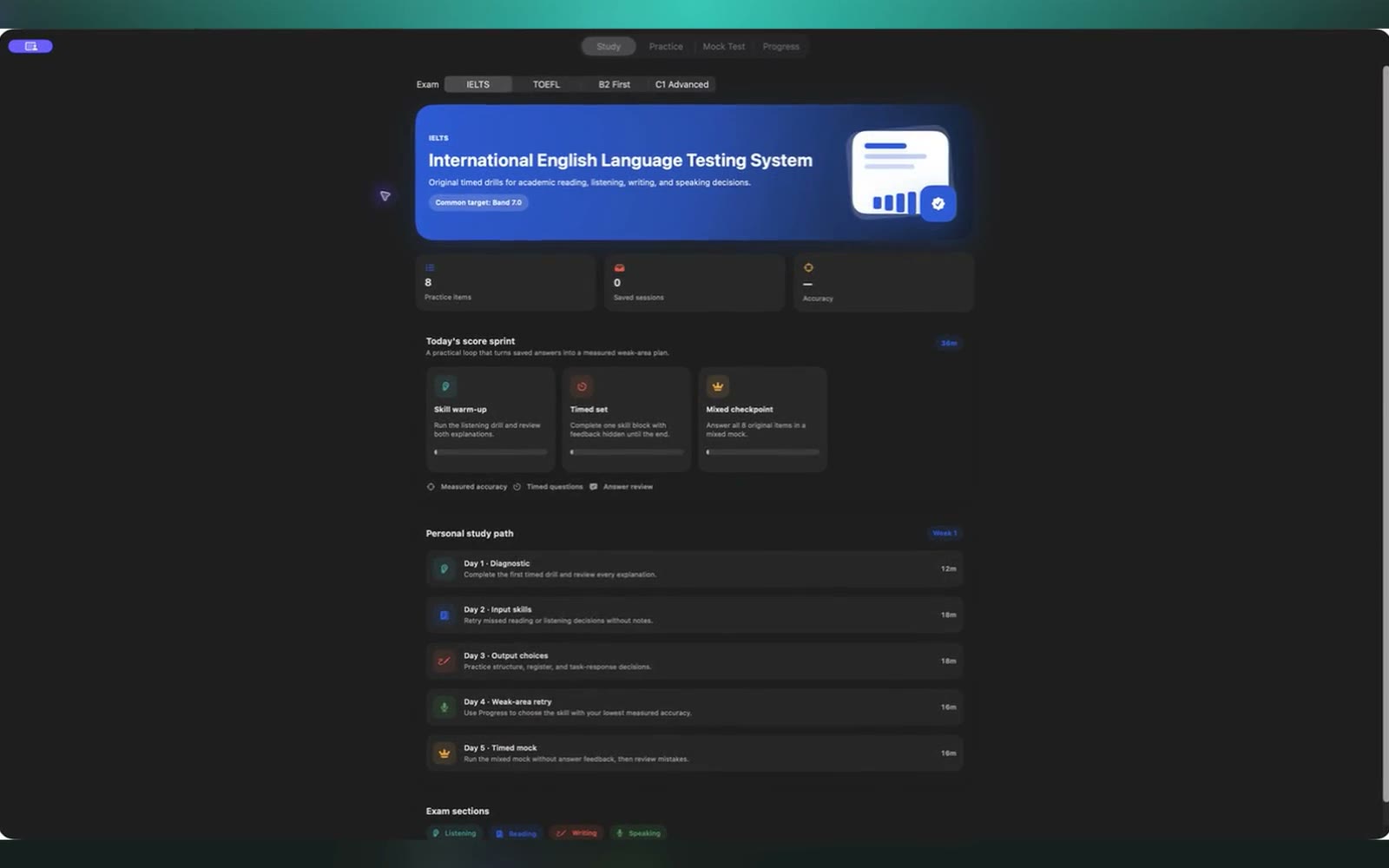The height and width of the screenshot is (868, 1389).
Task: Click the ear icon on Skill warm-up card
Action: coord(445,386)
